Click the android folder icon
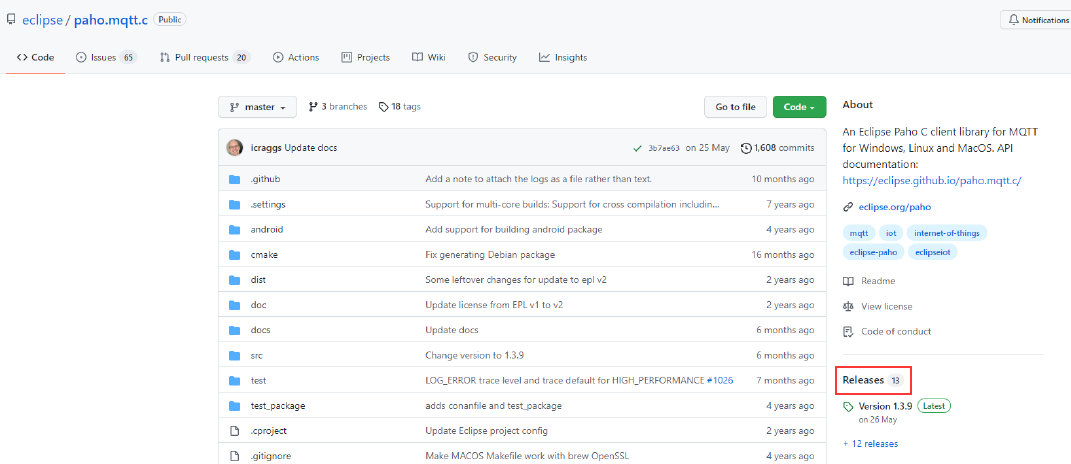Screen dimensions: 1071x464 [x=235, y=230]
